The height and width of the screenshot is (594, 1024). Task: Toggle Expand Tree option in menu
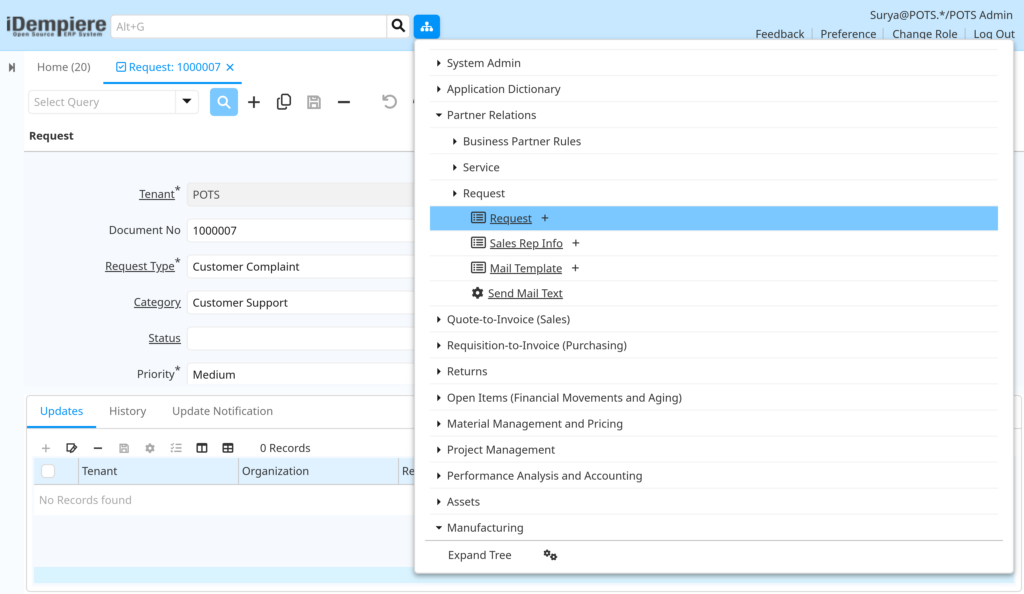point(479,555)
